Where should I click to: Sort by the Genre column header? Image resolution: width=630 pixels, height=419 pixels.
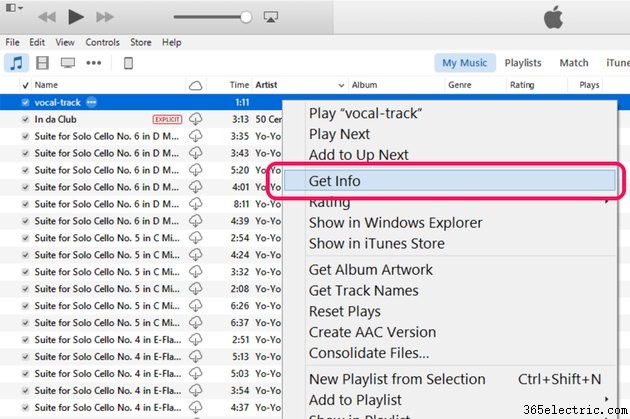460,85
